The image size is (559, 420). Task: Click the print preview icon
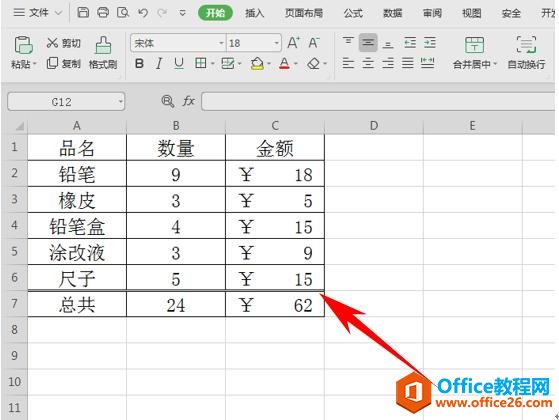tap(123, 13)
